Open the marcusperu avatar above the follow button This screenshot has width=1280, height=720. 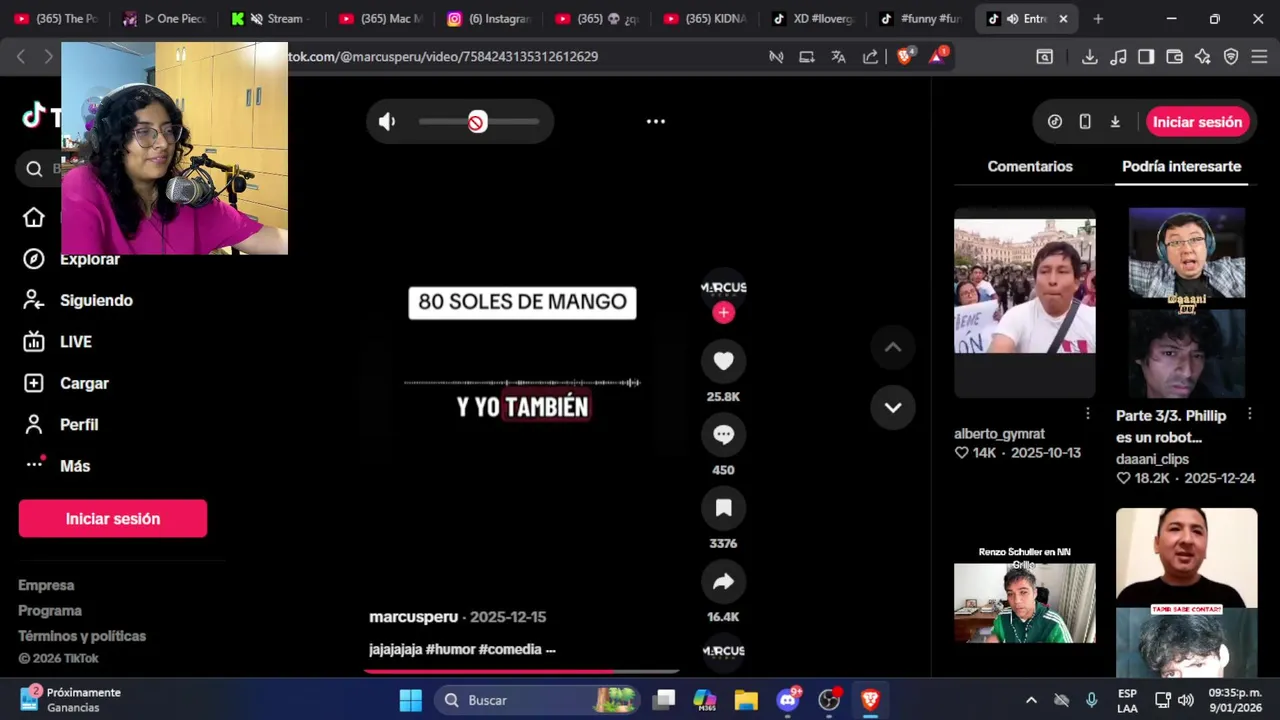coord(723,287)
